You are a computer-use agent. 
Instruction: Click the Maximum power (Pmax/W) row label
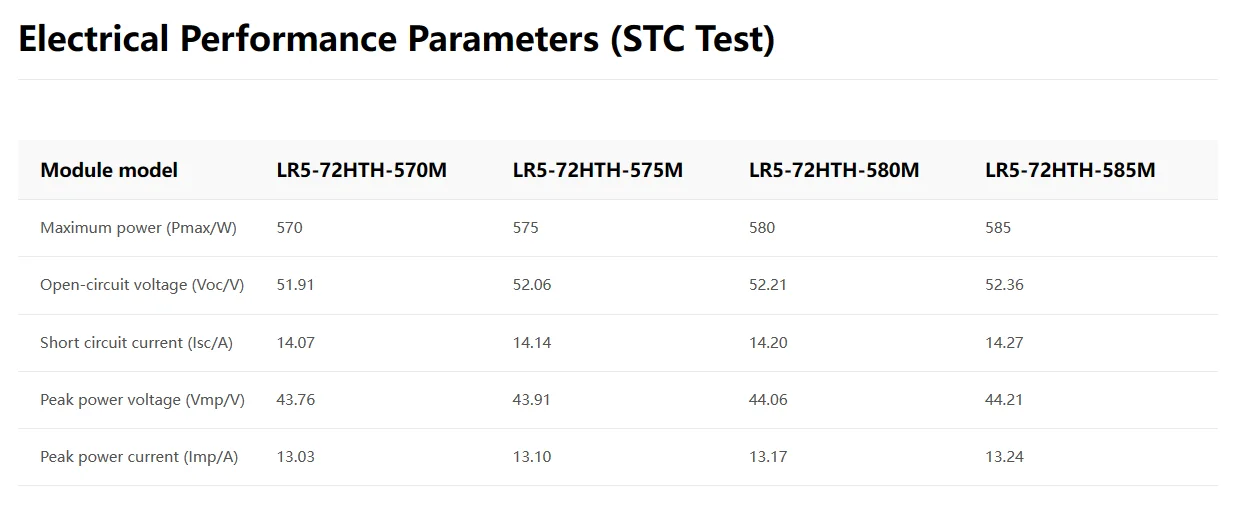(x=138, y=228)
